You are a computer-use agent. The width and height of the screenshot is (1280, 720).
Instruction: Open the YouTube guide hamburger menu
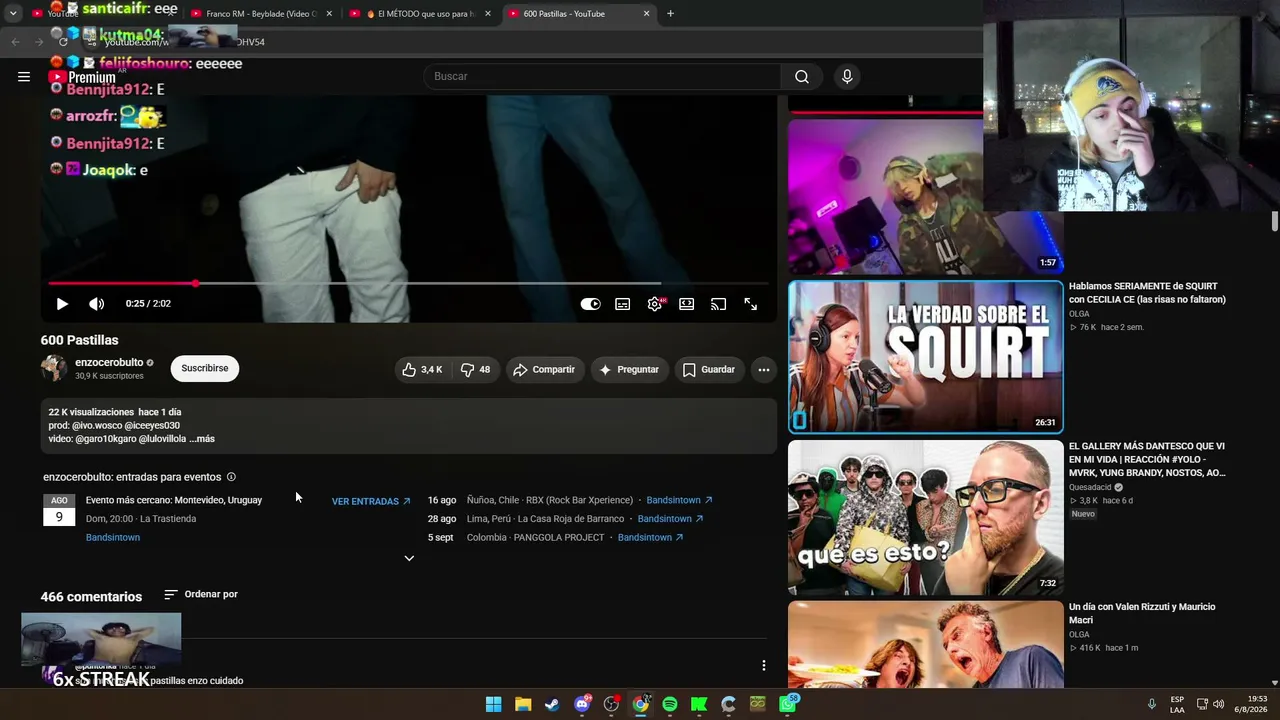point(24,77)
